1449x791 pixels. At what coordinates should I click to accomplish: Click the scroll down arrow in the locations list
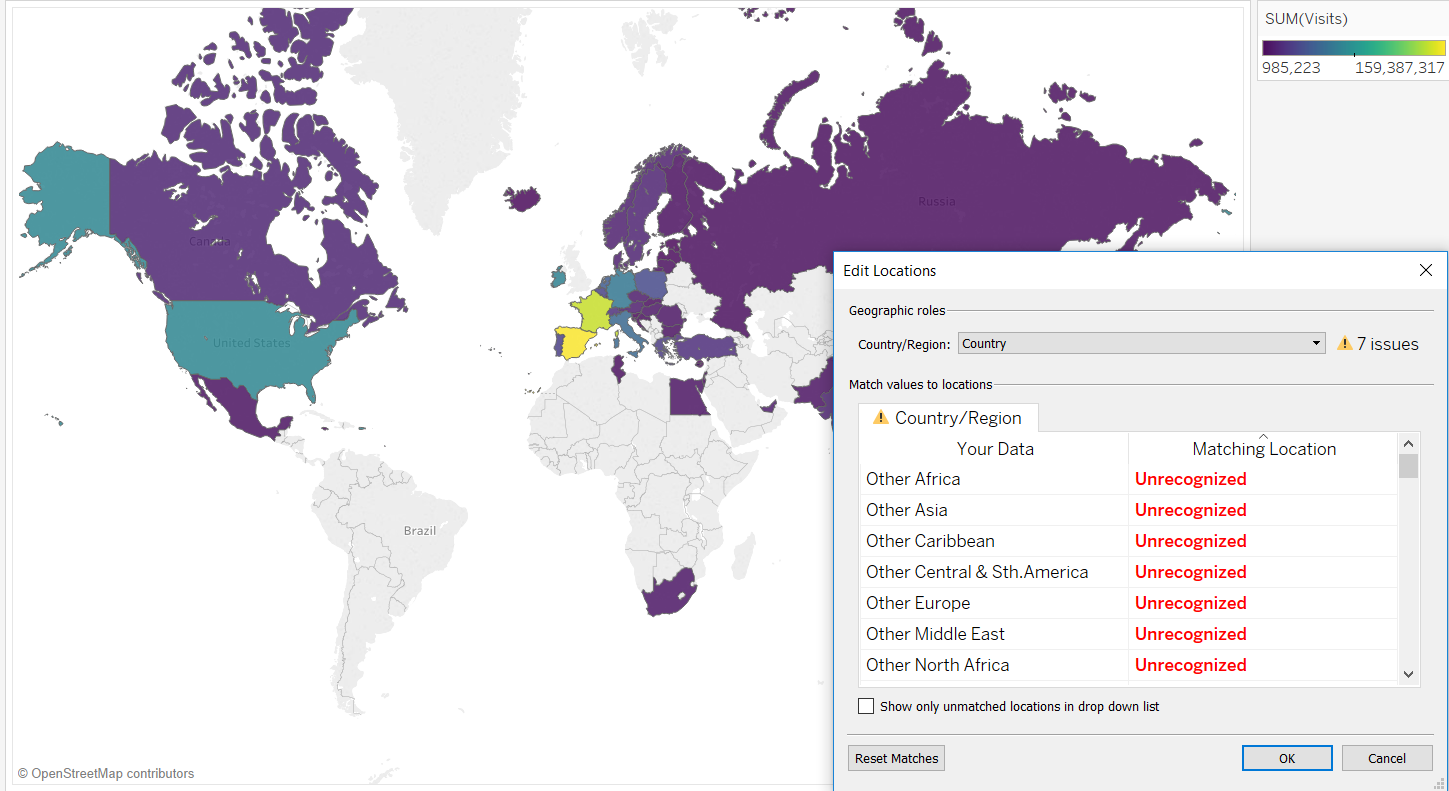point(1408,674)
